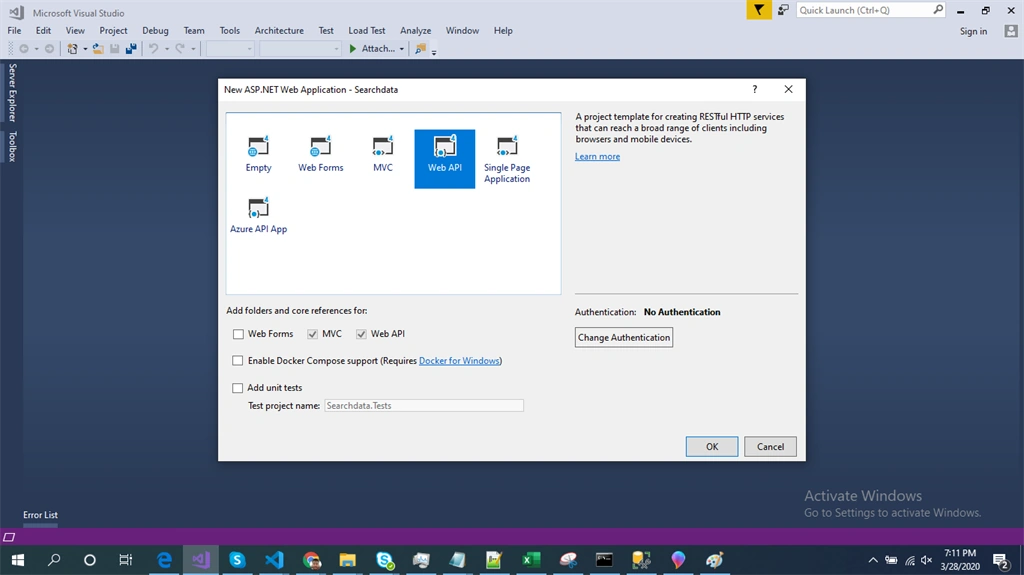Open the feedback notification flag icon
Image resolution: width=1024 pixels, height=575 pixels.
pos(759,10)
